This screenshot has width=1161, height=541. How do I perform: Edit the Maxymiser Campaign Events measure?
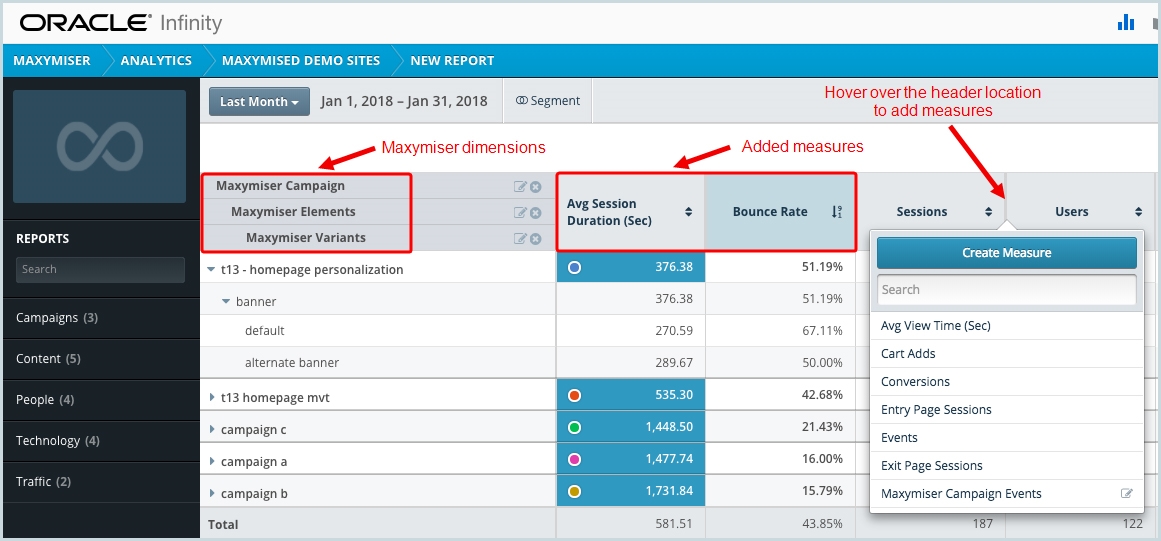1127,494
